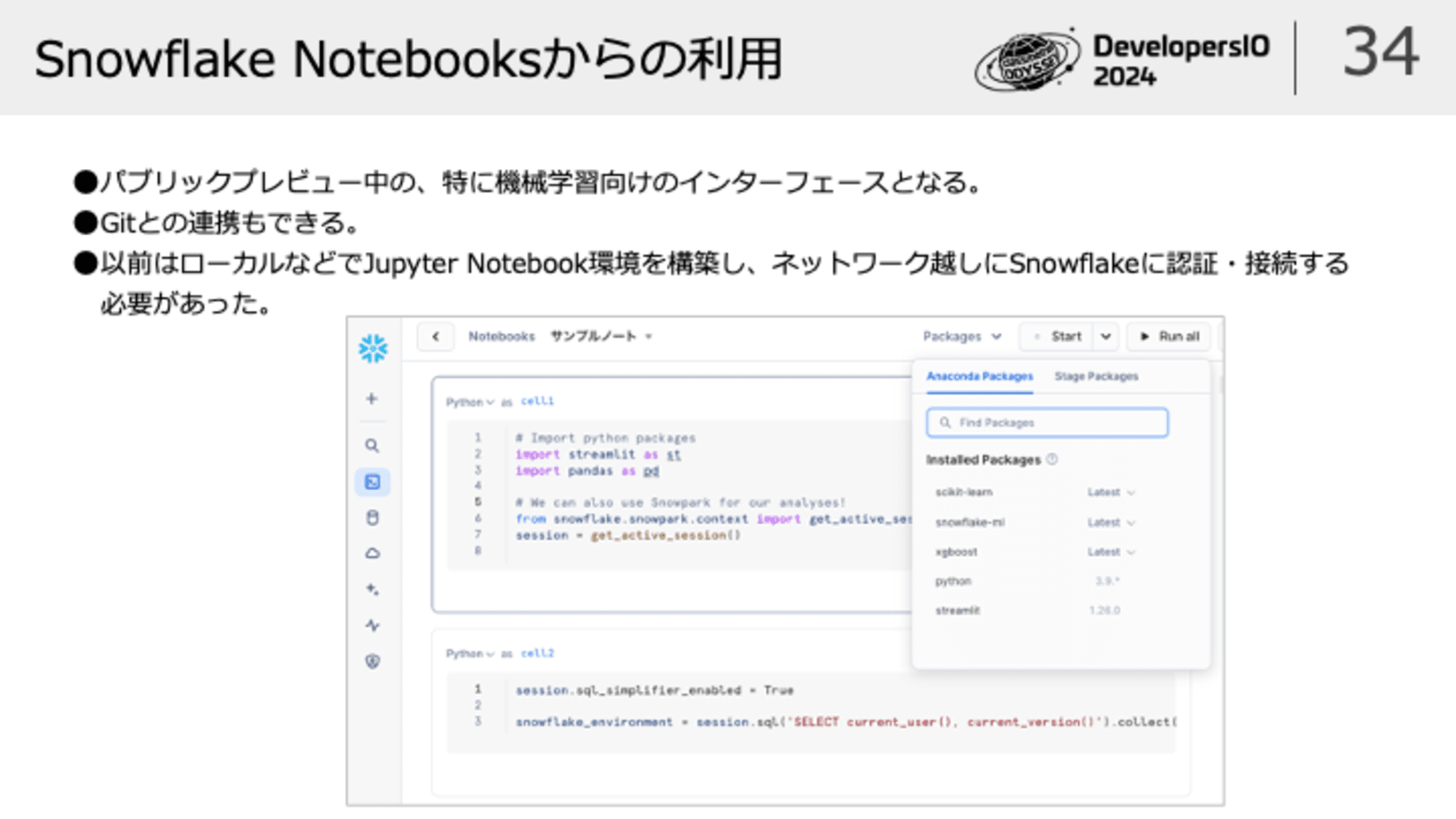Switch to the Anaconda Packages tab

(980, 376)
